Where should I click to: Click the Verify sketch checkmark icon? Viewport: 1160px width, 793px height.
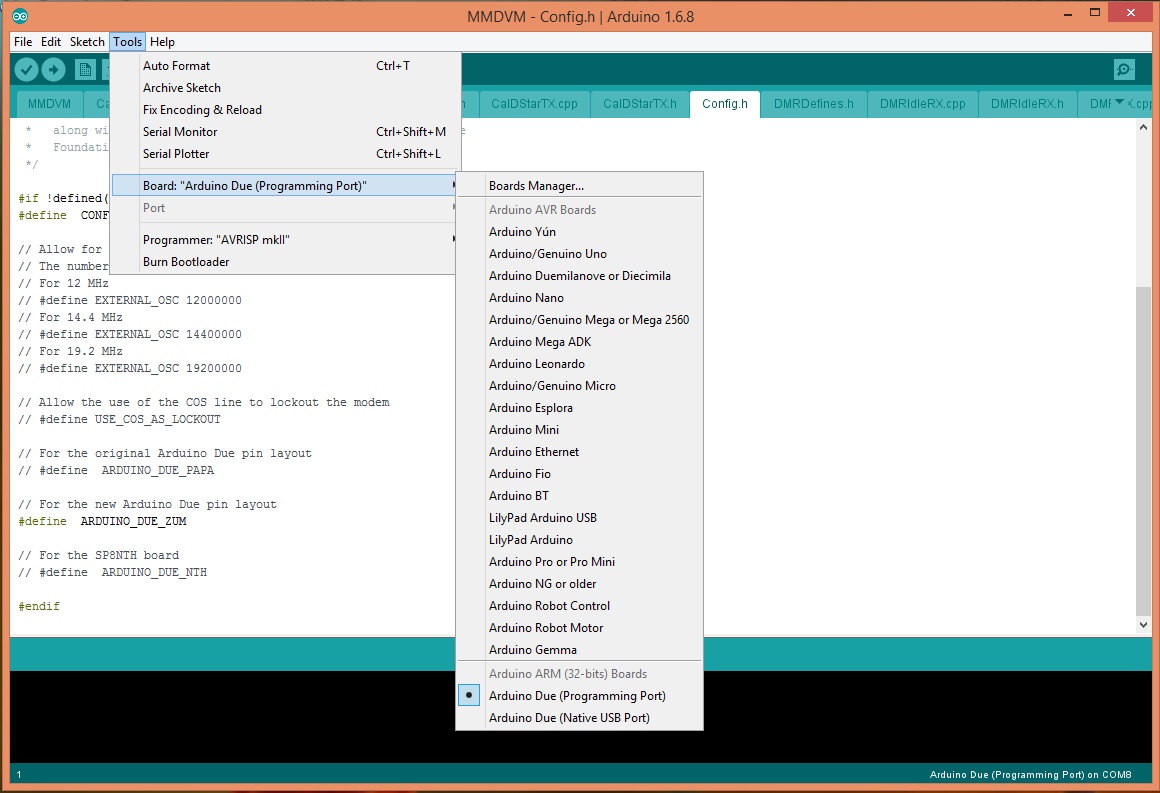(27, 70)
